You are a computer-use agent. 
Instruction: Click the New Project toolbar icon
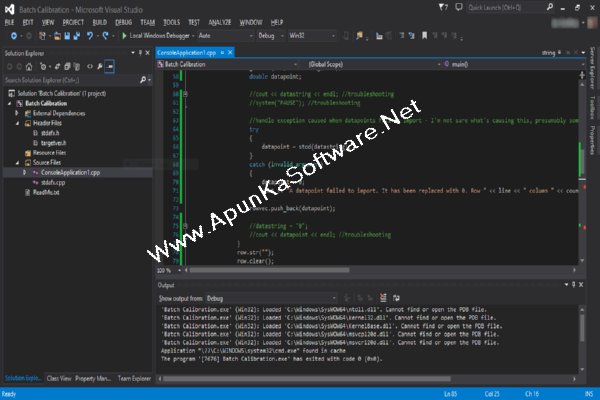tap(42, 36)
